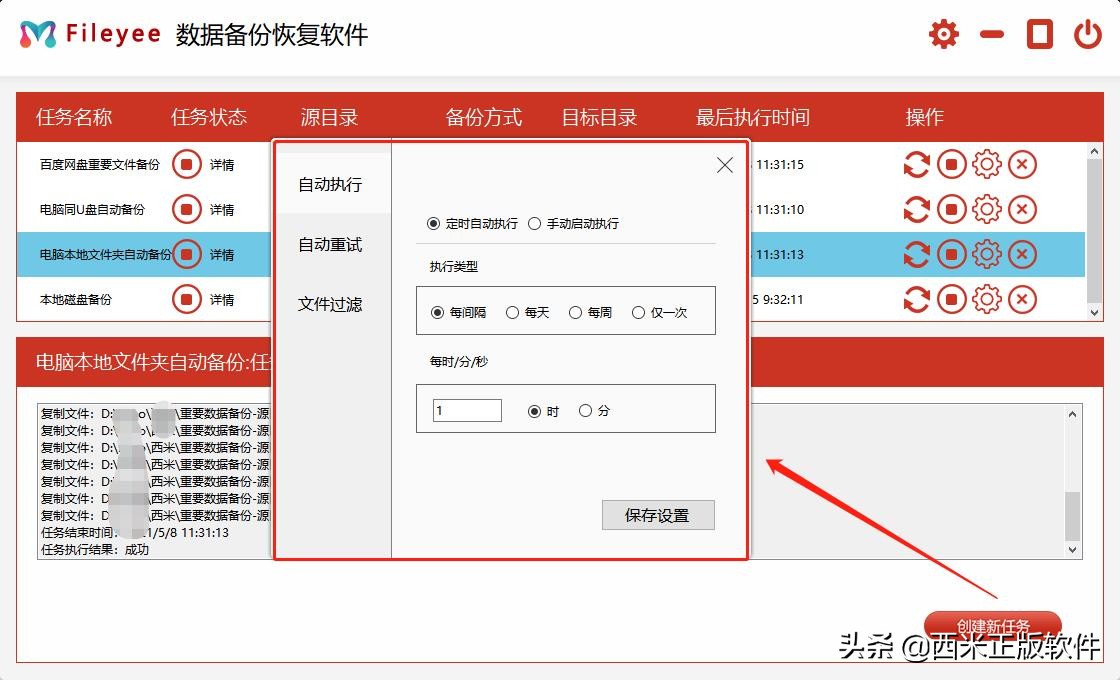Screen dimensions: 1120x680
Task: Click the cancel X icon for 百度网盘重要文件备份
Action: (1022, 164)
